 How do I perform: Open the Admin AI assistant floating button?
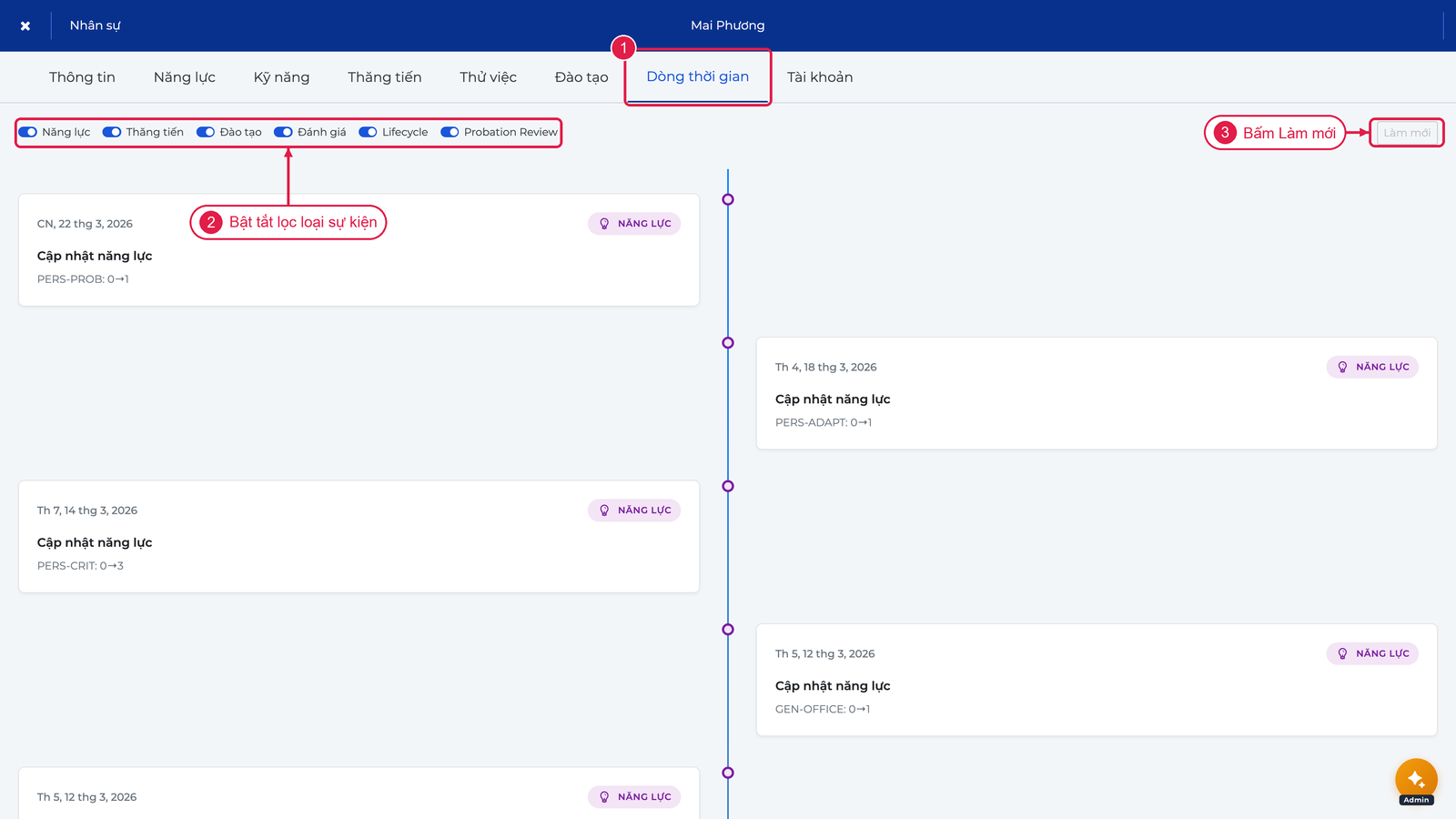coord(1416,780)
